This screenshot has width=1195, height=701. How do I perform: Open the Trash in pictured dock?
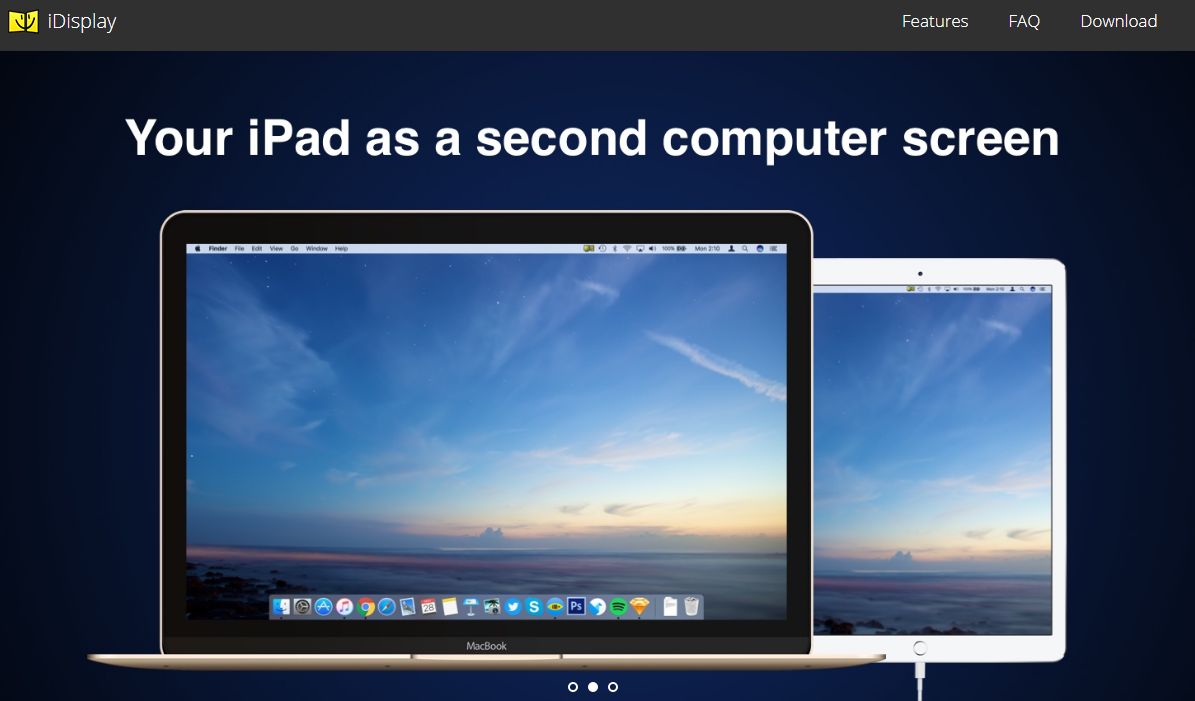tap(691, 607)
